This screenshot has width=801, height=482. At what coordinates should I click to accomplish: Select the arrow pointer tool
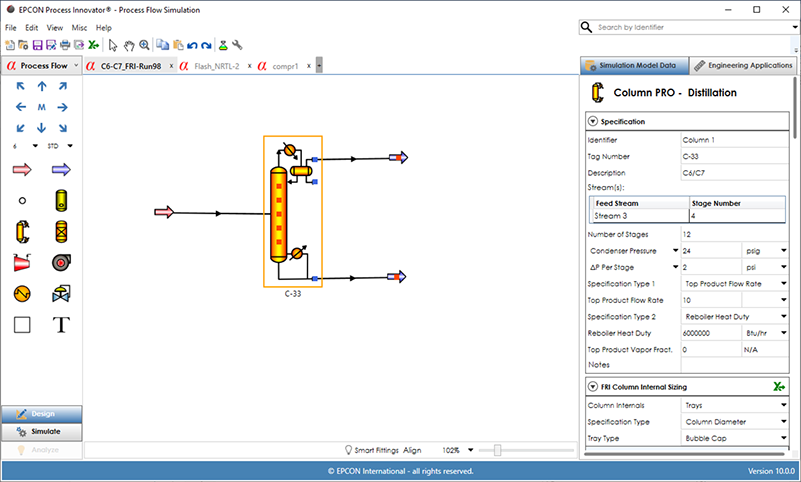pyautogui.click(x=113, y=45)
